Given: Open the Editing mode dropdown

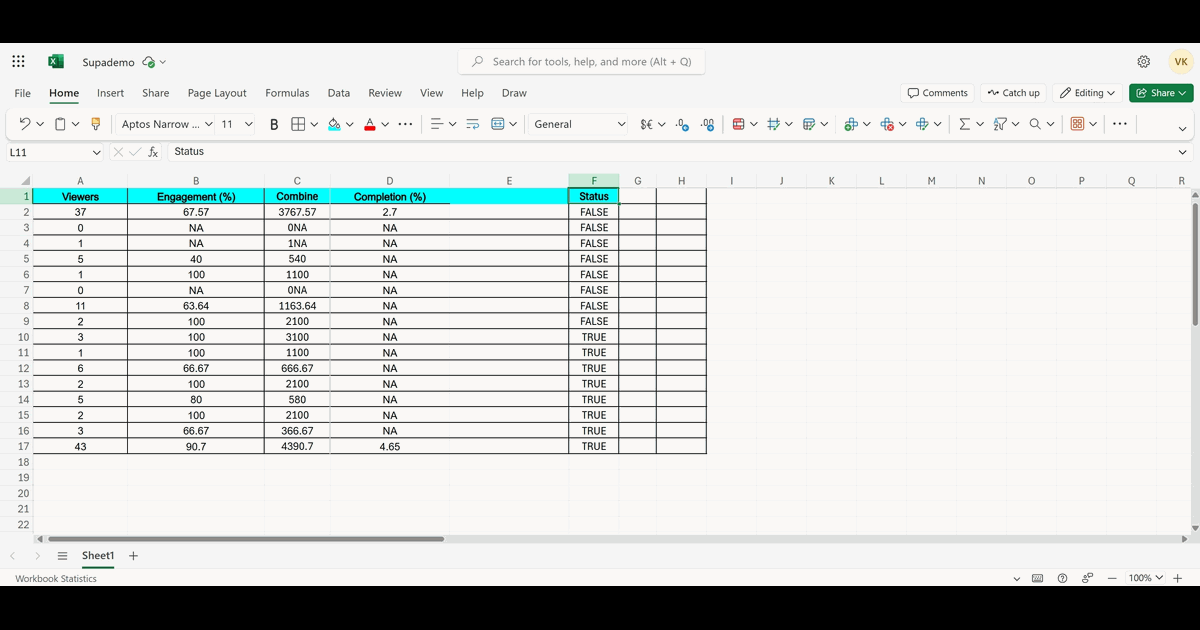Looking at the screenshot, I should [x=1088, y=93].
